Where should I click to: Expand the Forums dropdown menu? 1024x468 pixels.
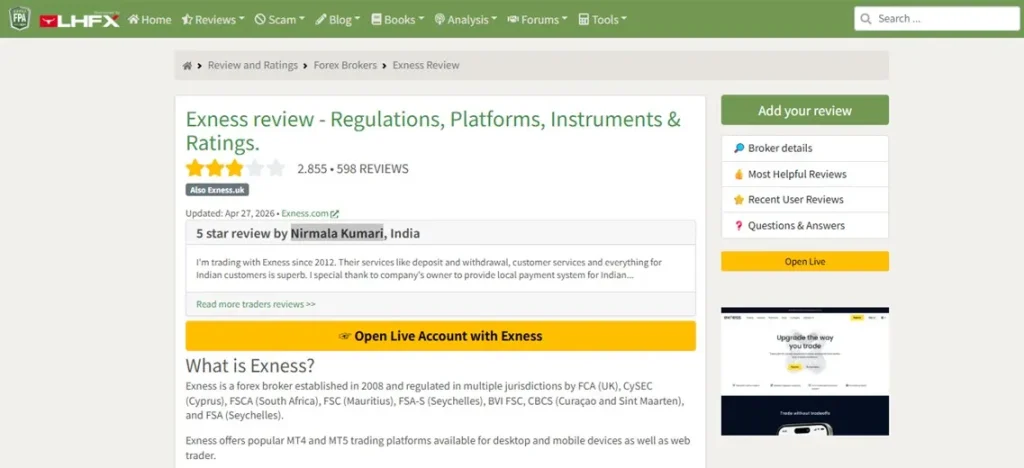click(537, 20)
